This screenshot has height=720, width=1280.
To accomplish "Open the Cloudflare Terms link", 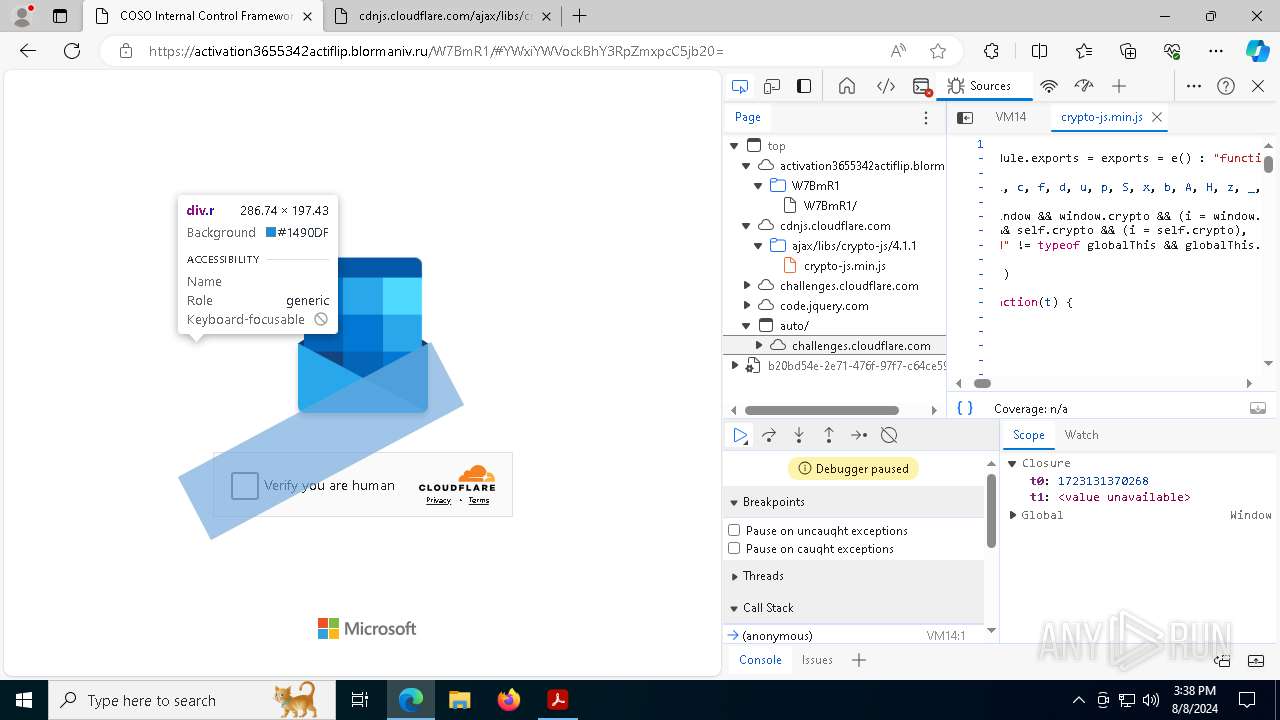I will [479, 500].
